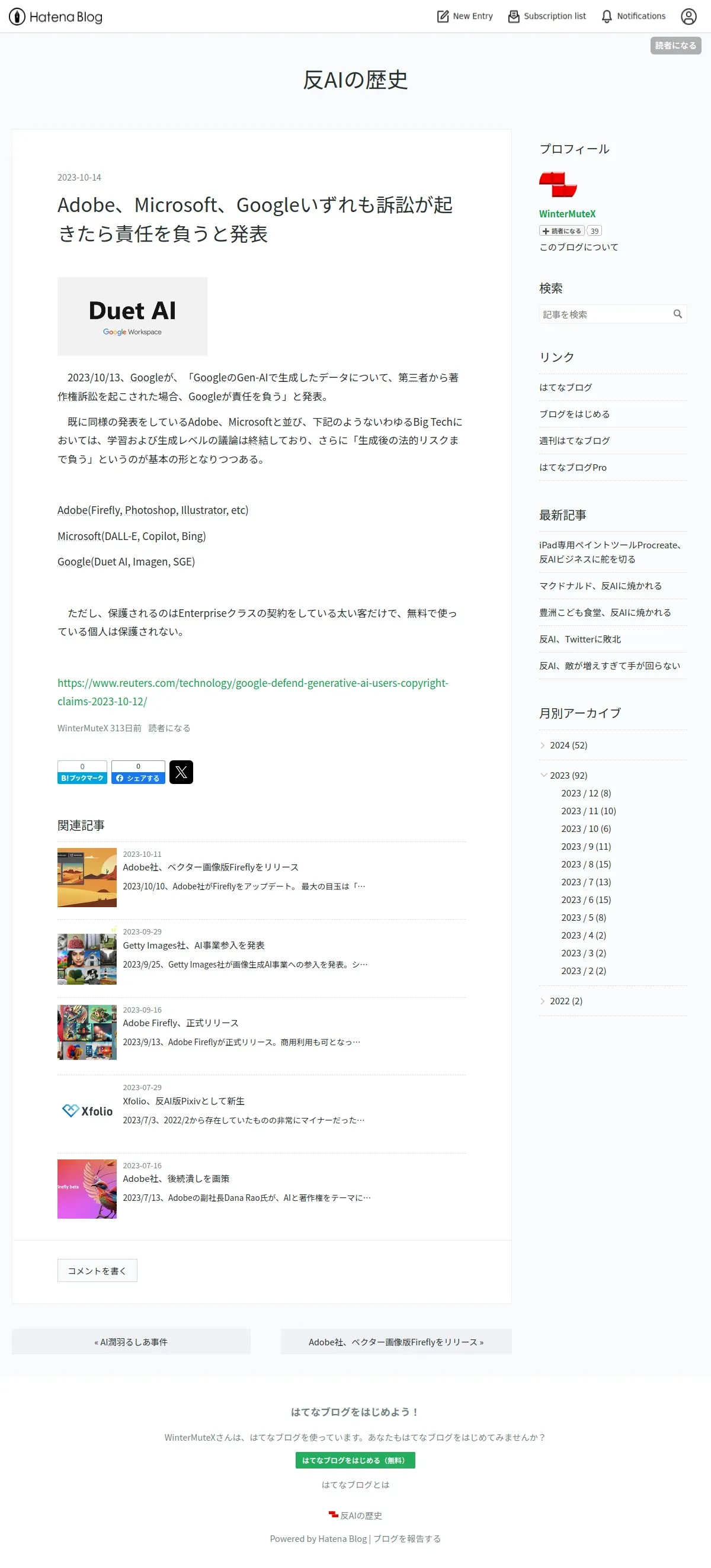
Task: Expand the 2022 archive arrow
Action: (x=543, y=1001)
